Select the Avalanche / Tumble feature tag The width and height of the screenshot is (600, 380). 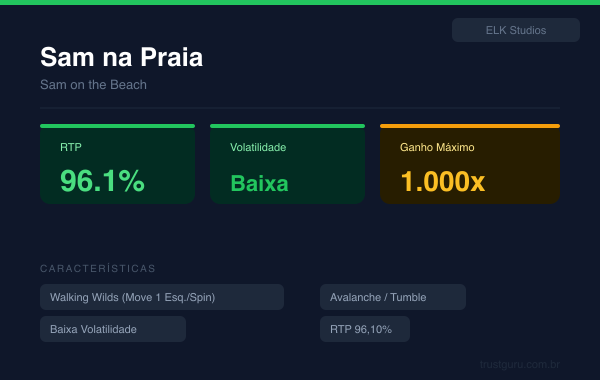click(393, 297)
